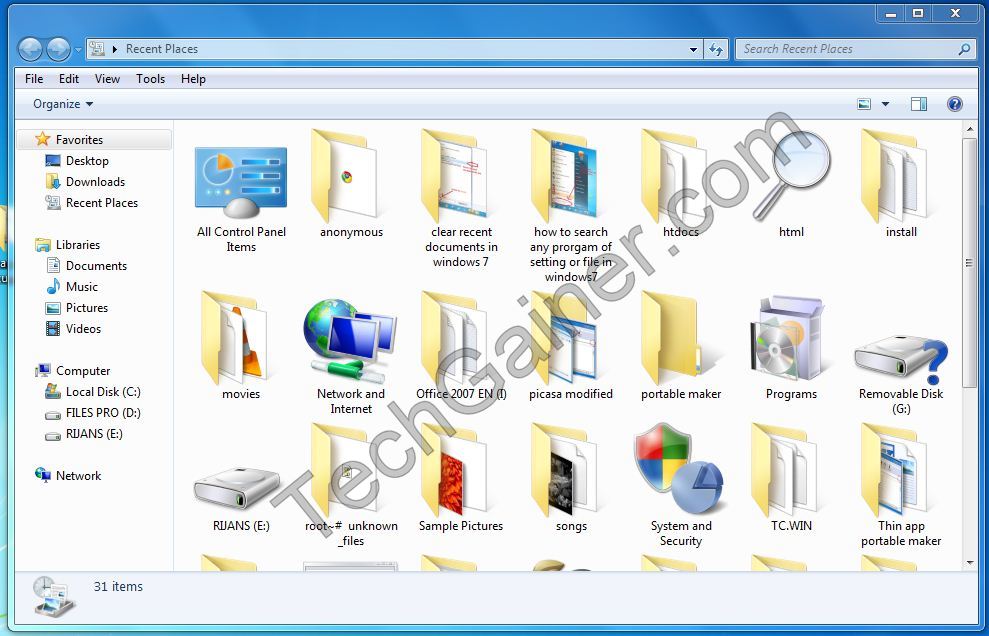
Task: Open the View menu
Action: click(x=107, y=79)
